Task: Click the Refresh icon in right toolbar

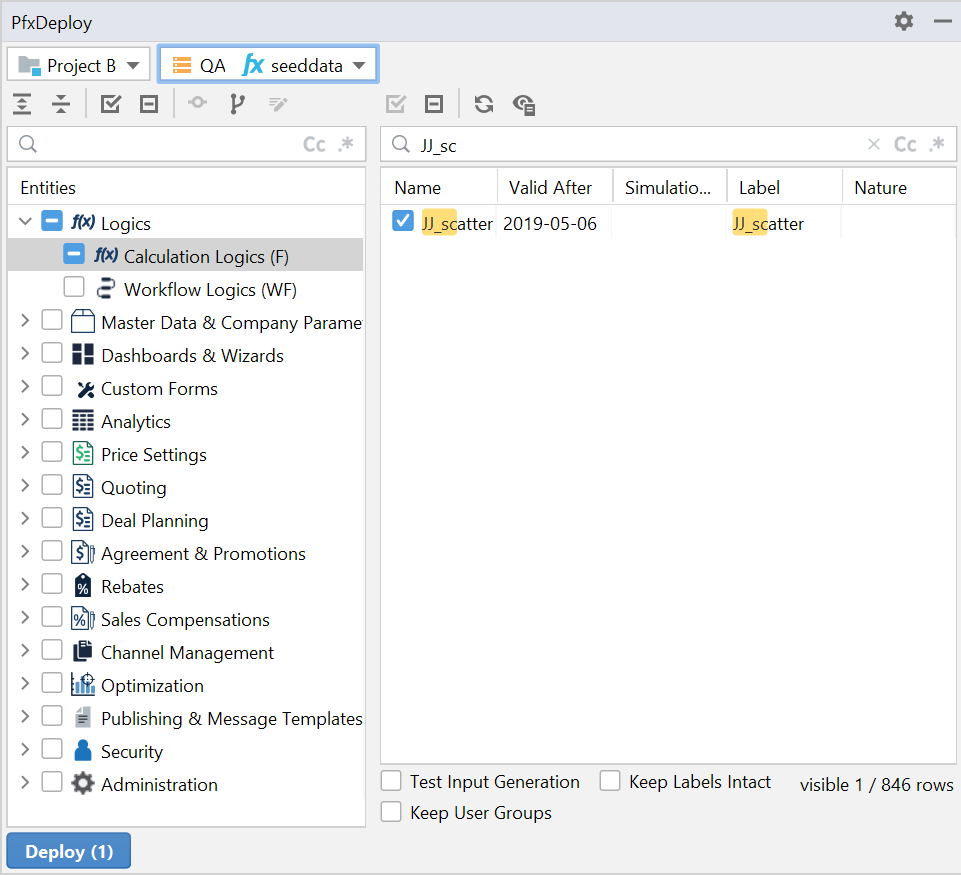Action: (484, 104)
